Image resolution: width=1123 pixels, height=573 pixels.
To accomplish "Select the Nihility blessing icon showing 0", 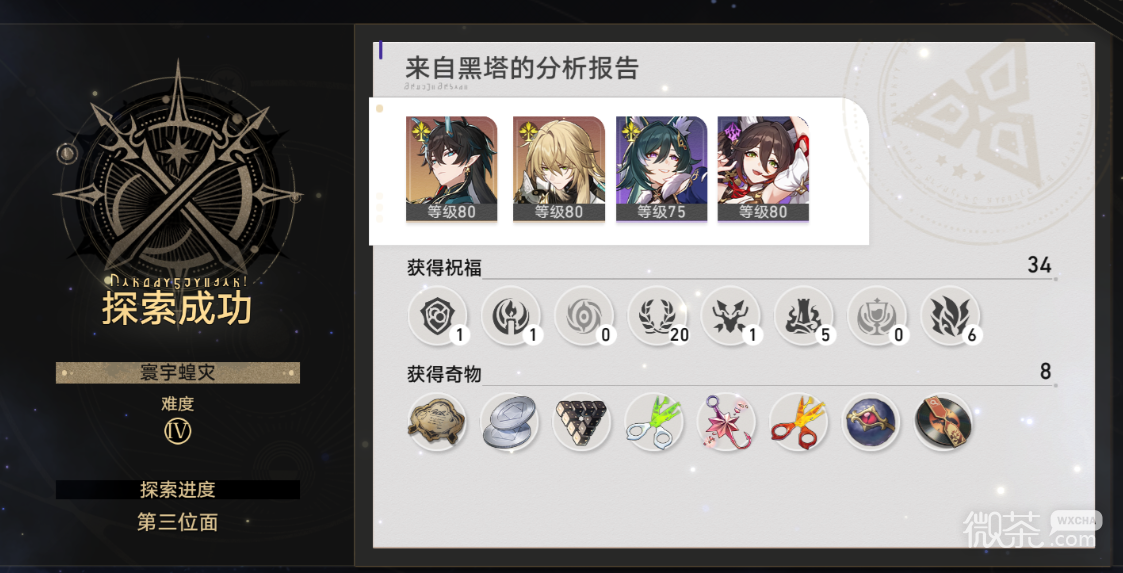I will 584,316.
